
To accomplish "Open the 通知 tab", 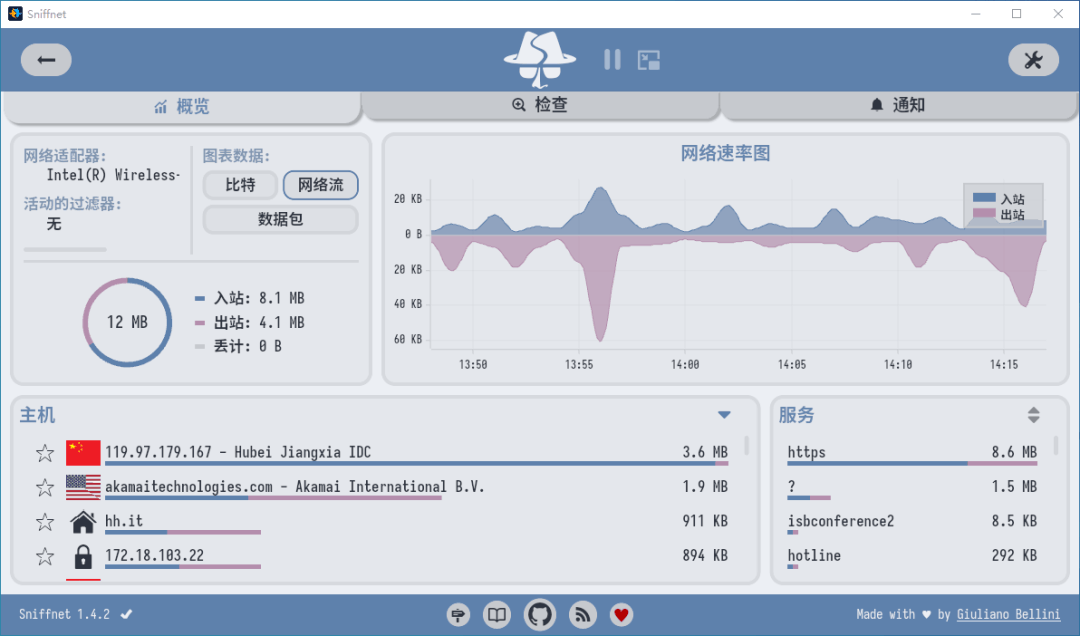I will [x=898, y=105].
